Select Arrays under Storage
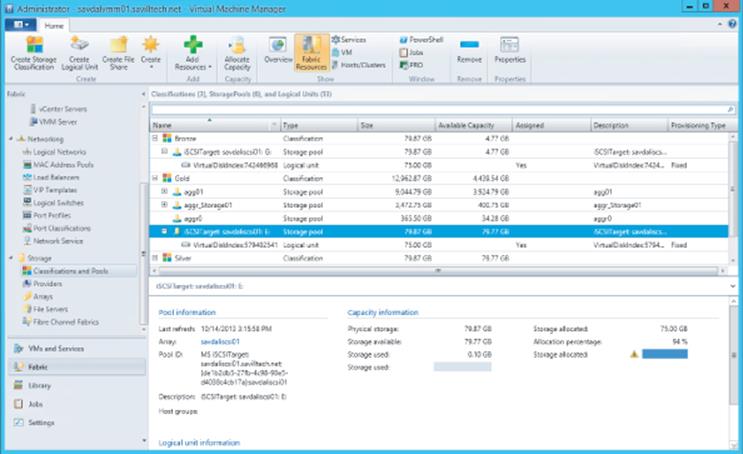The image size is (743, 454). click(x=38, y=296)
